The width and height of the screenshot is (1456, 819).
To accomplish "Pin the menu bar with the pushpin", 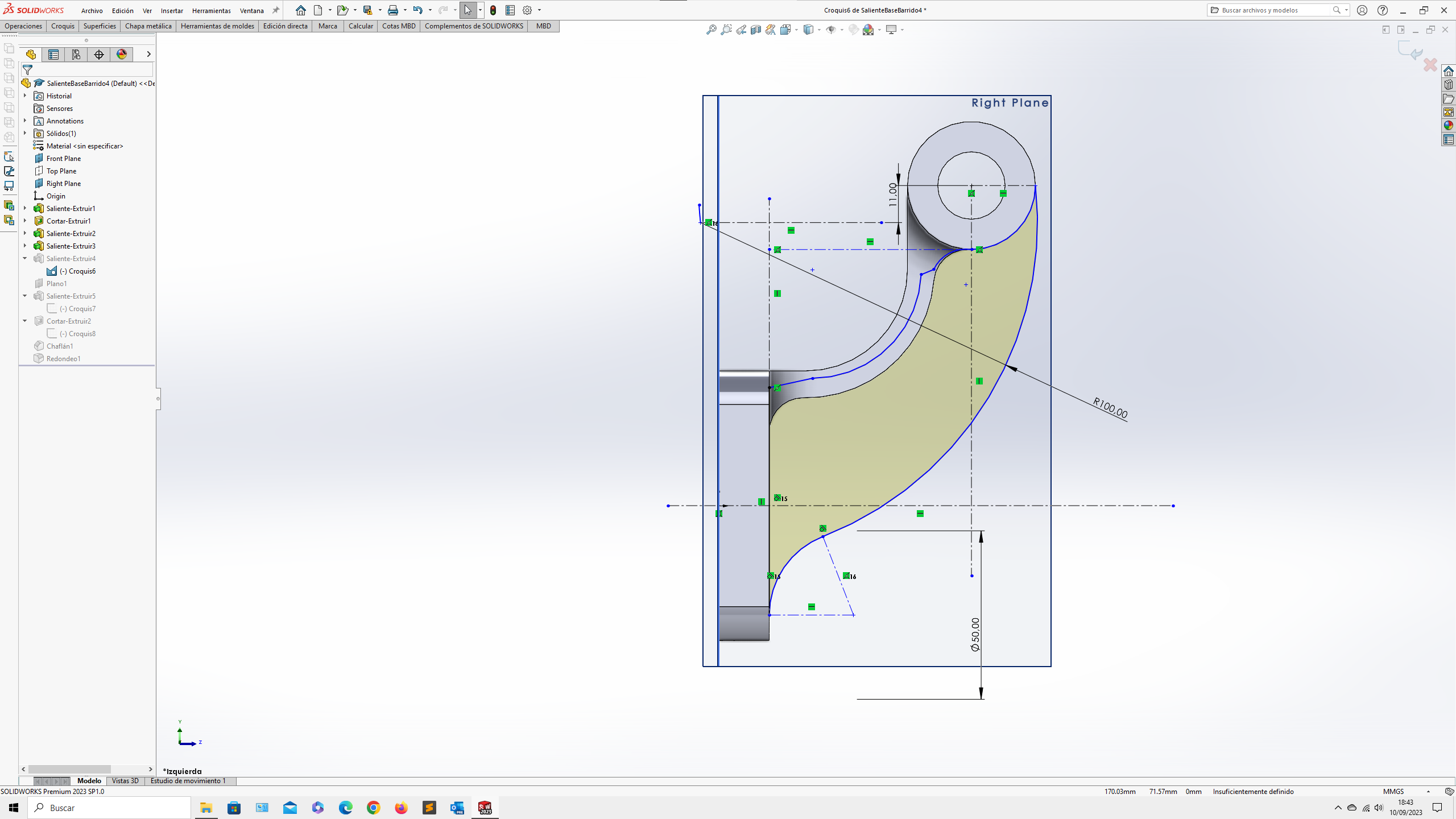I will coord(276,10).
